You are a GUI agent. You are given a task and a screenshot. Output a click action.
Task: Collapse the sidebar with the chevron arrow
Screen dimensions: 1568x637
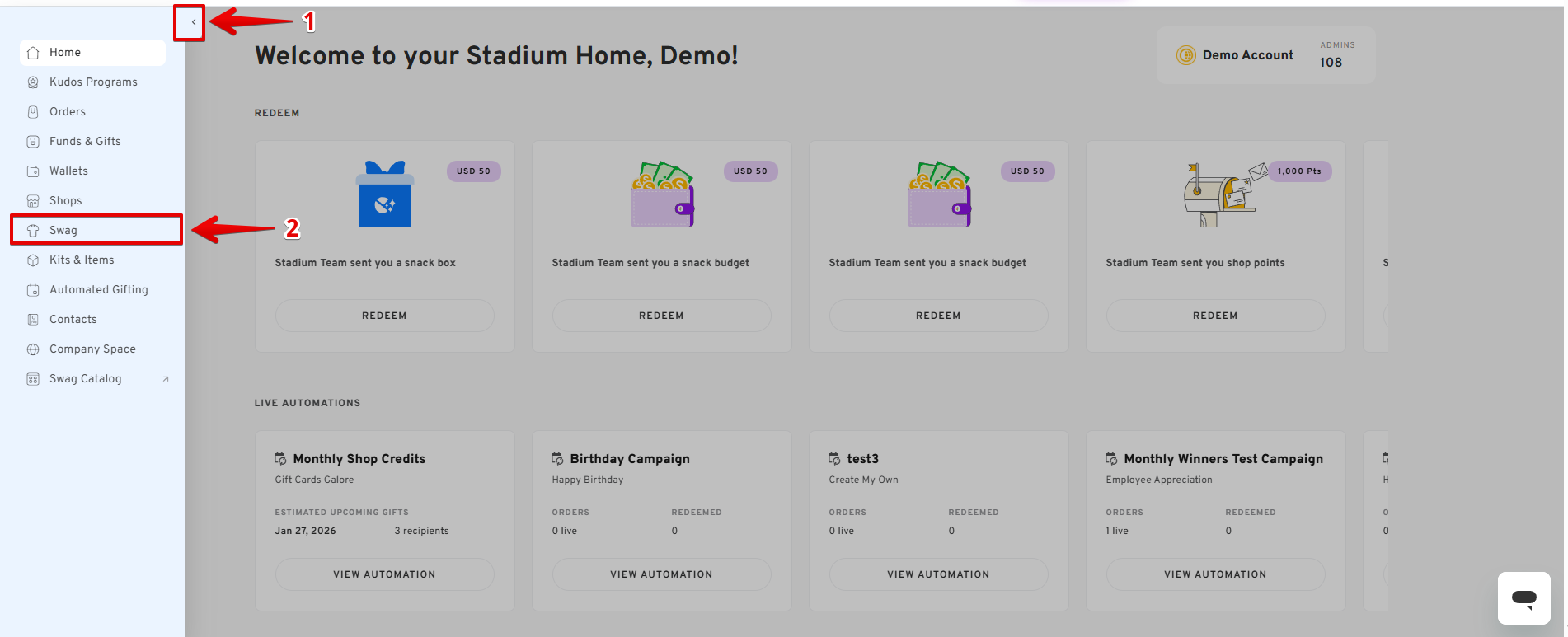coord(193,22)
